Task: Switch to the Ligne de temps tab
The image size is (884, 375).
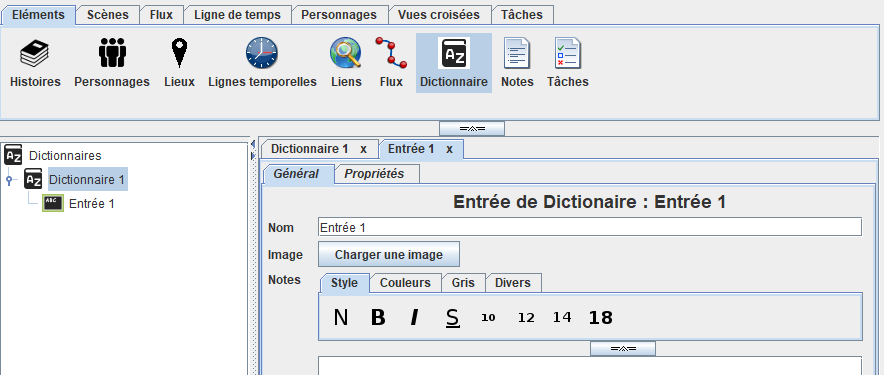Action: point(237,15)
